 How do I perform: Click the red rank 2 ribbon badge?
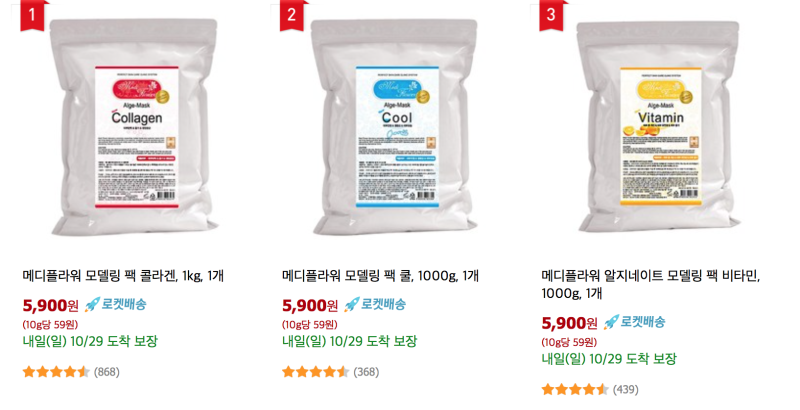tap(291, 15)
